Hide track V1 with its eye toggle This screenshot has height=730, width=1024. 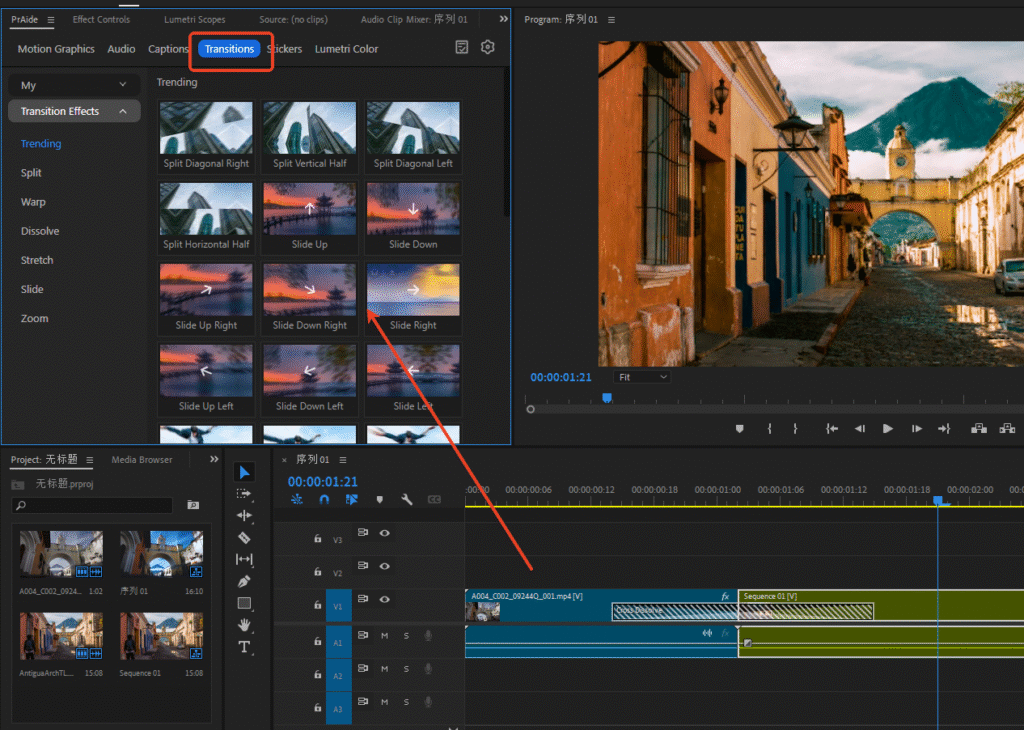pyautogui.click(x=384, y=601)
